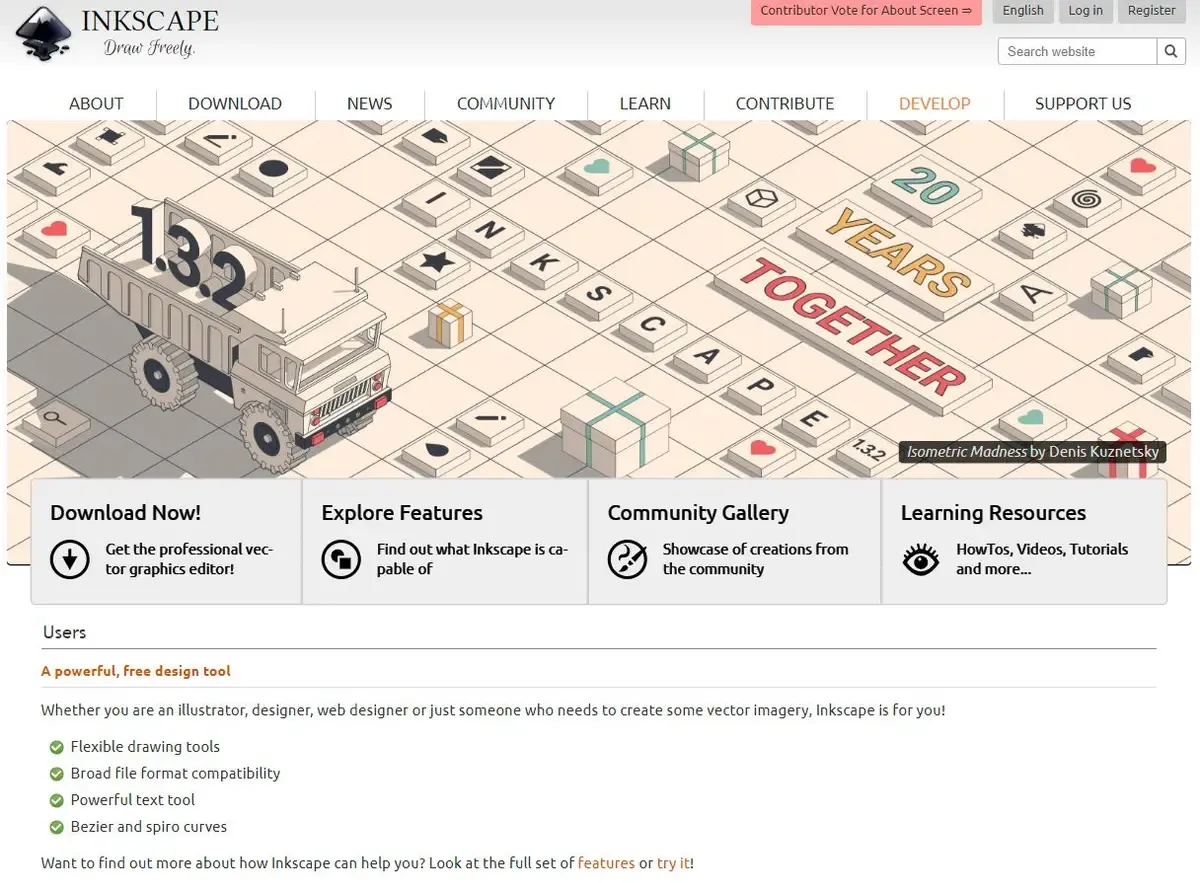1200x883 pixels.
Task: Click the 'Users' section heading
Action: coord(64,632)
